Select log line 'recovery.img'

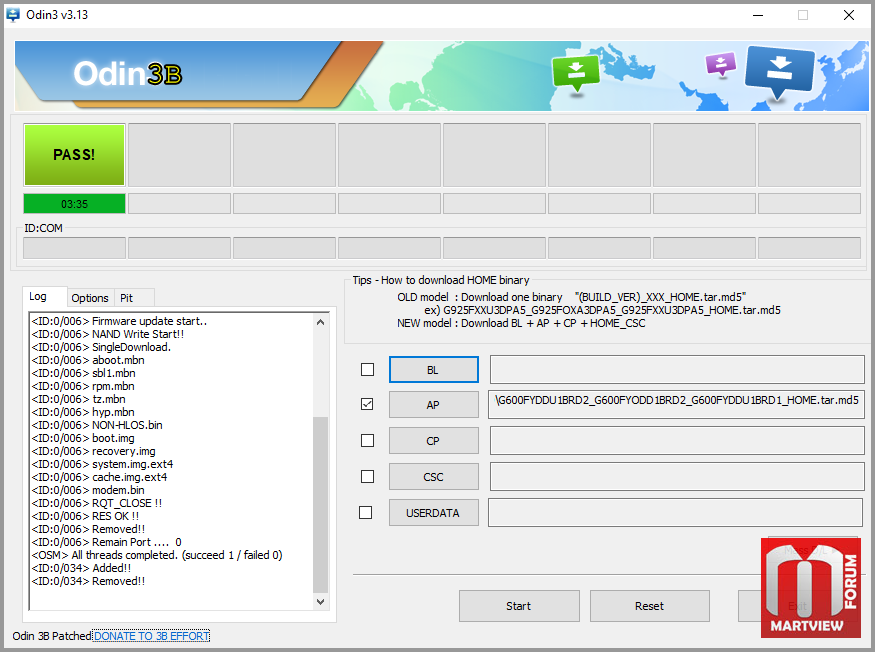(94, 451)
